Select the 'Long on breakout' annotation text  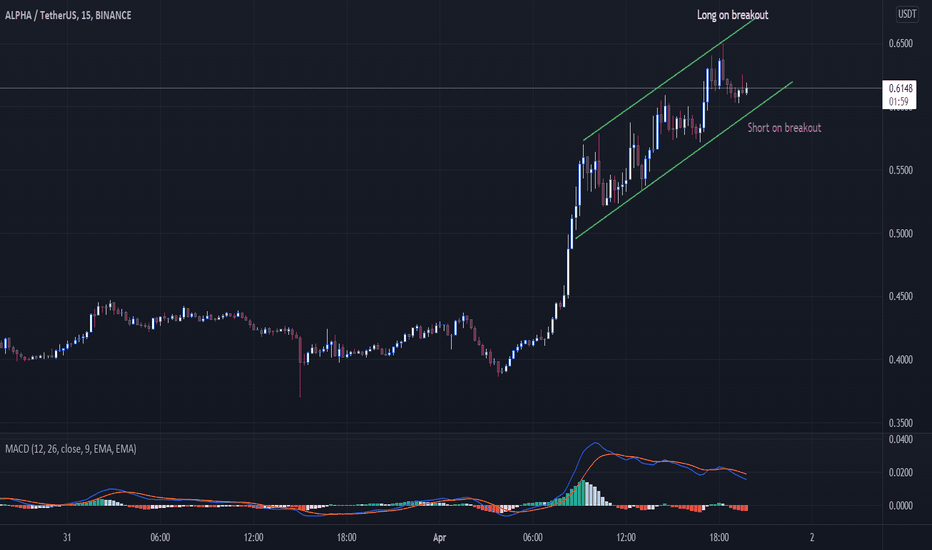pyautogui.click(x=732, y=15)
